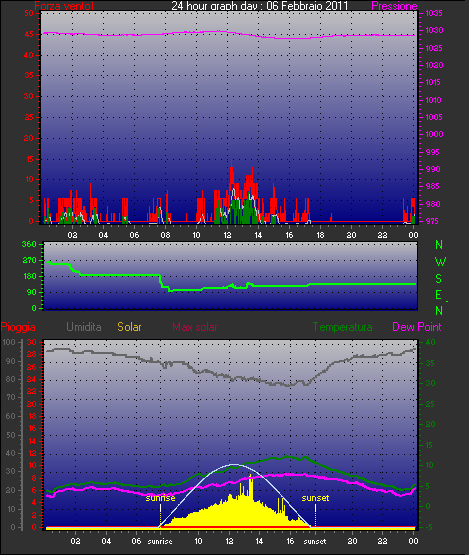
Task: Click the Temperatura legend label
Action: point(342,327)
